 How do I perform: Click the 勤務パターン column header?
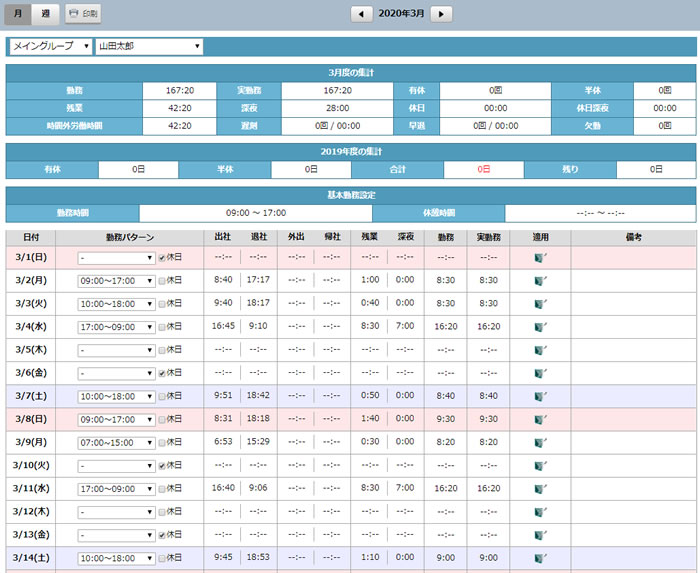click(129, 238)
